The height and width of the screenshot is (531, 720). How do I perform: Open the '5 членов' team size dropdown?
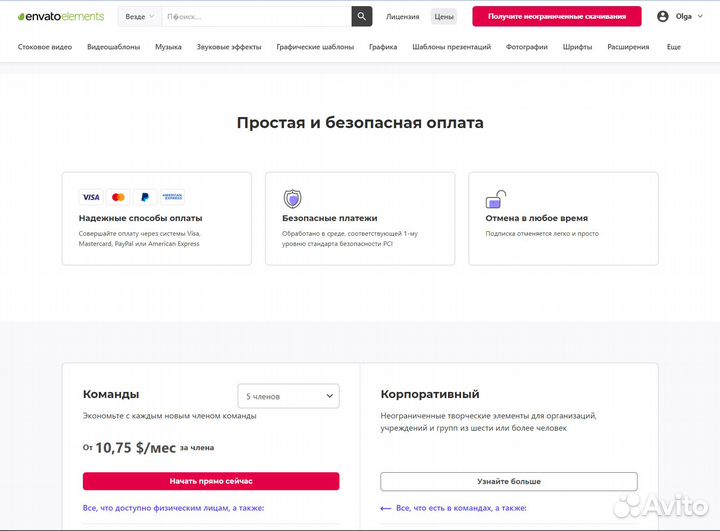(288, 396)
